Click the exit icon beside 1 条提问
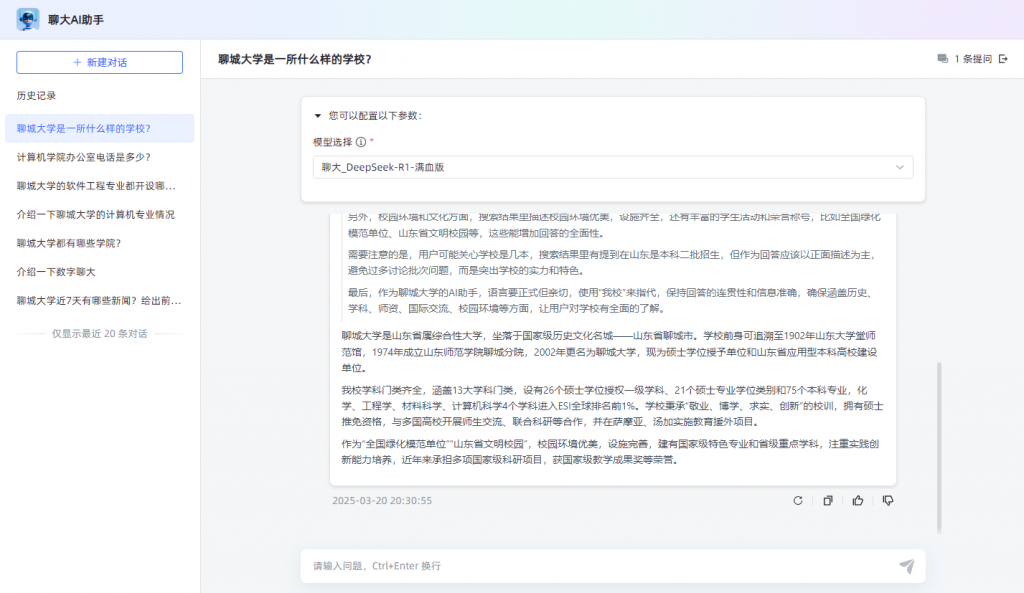 tap(1003, 59)
